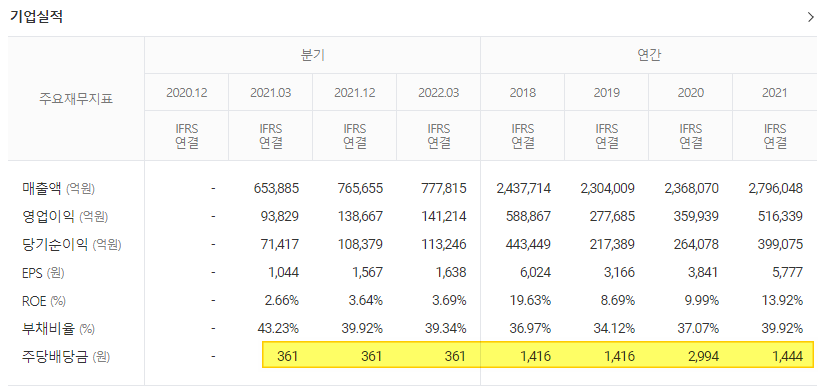Click revenue value 765,655
Viewport: 824px width, 388px height.
[359, 188]
